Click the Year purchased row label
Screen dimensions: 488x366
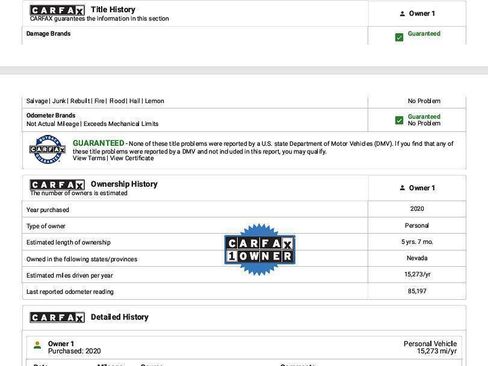pos(48,210)
